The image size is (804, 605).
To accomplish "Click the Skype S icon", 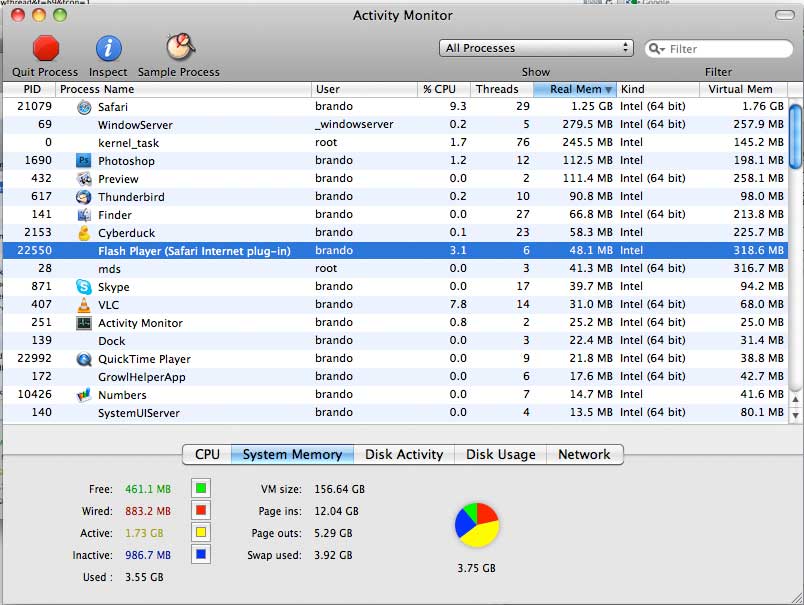I will click(x=84, y=287).
